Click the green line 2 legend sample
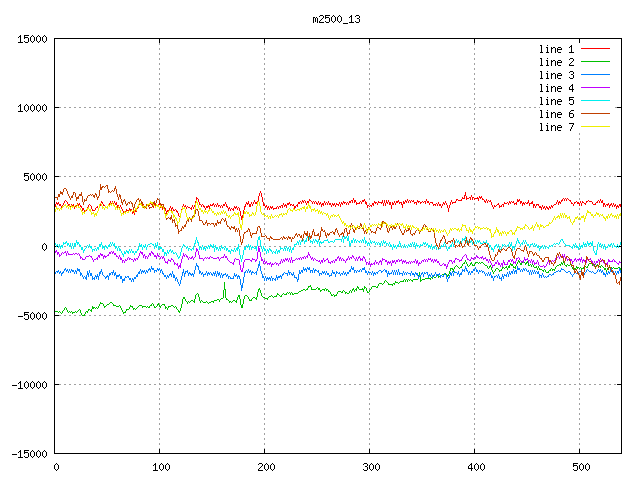 click(x=595, y=62)
